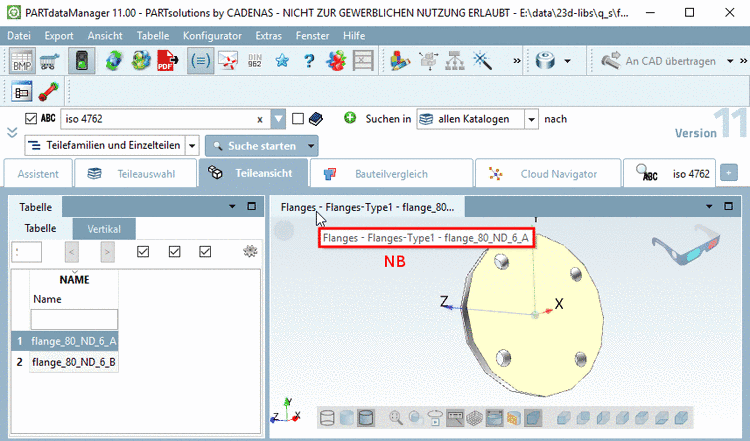Open the search history dropdown arrow
This screenshot has height=441, width=750.
(278, 119)
